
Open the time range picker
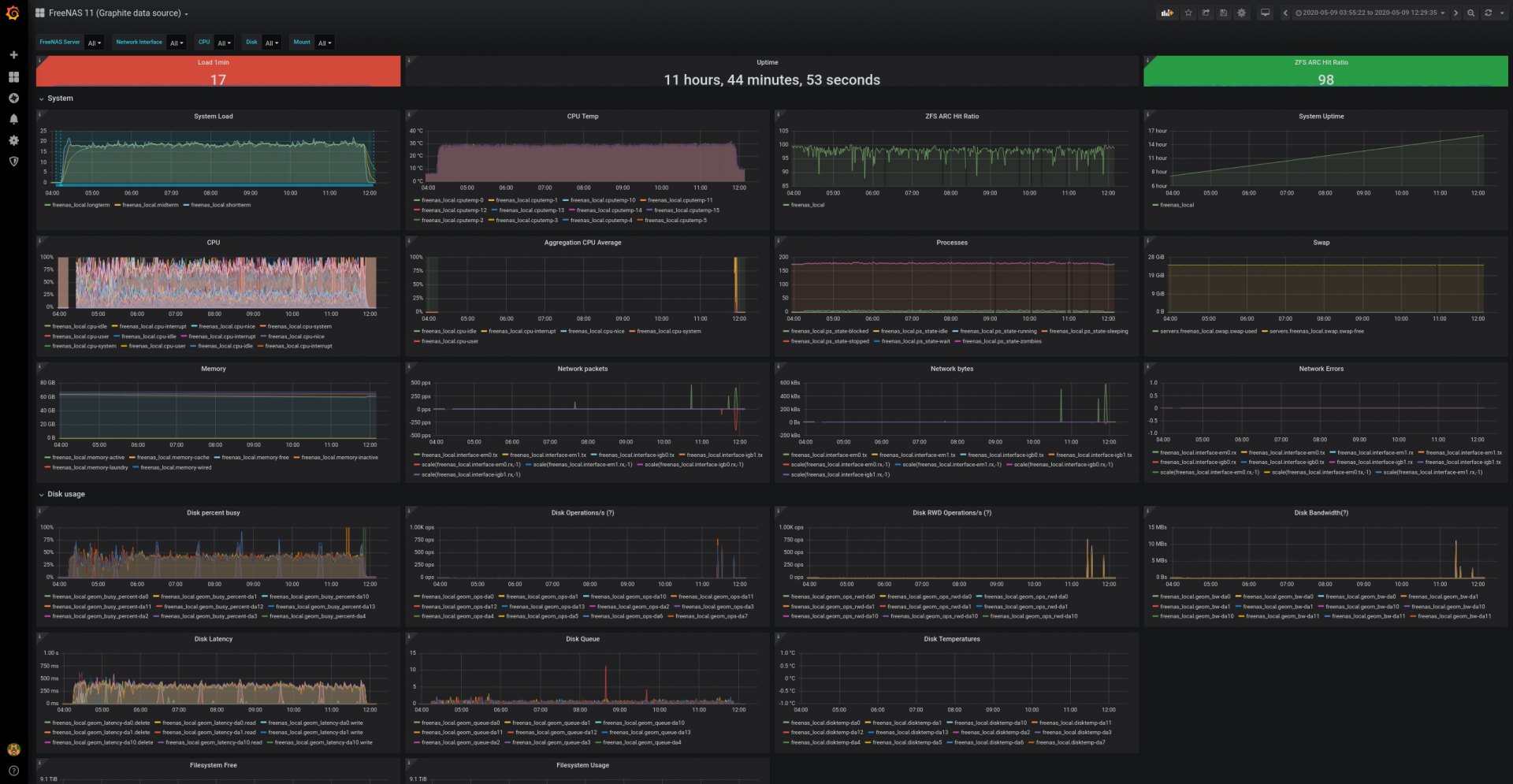click(1370, 13)
